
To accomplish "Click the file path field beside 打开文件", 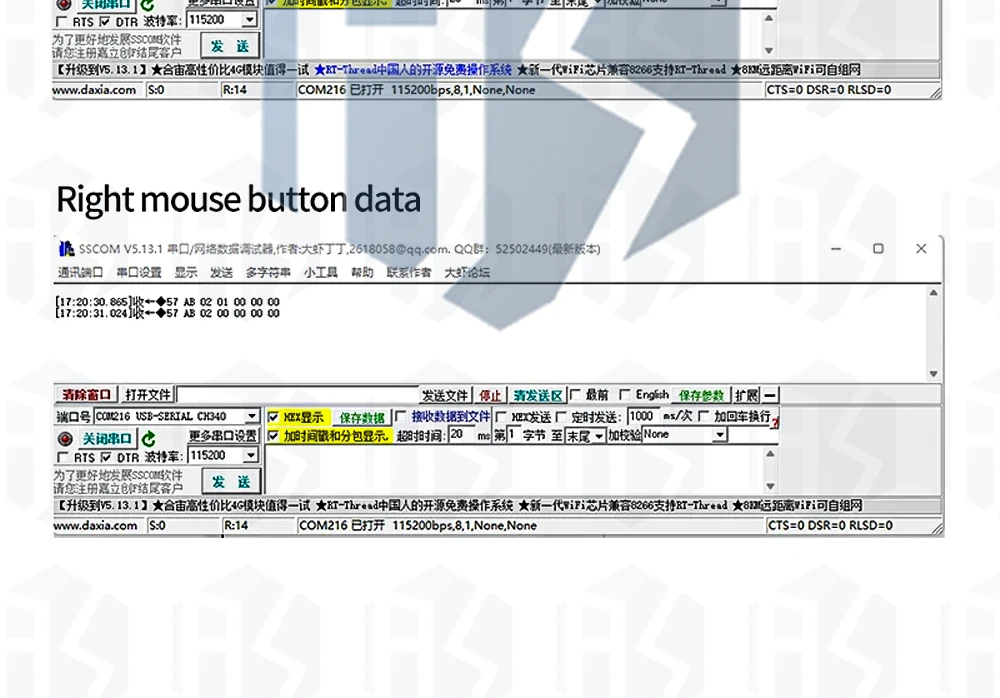I will click(x=297, y=395).
